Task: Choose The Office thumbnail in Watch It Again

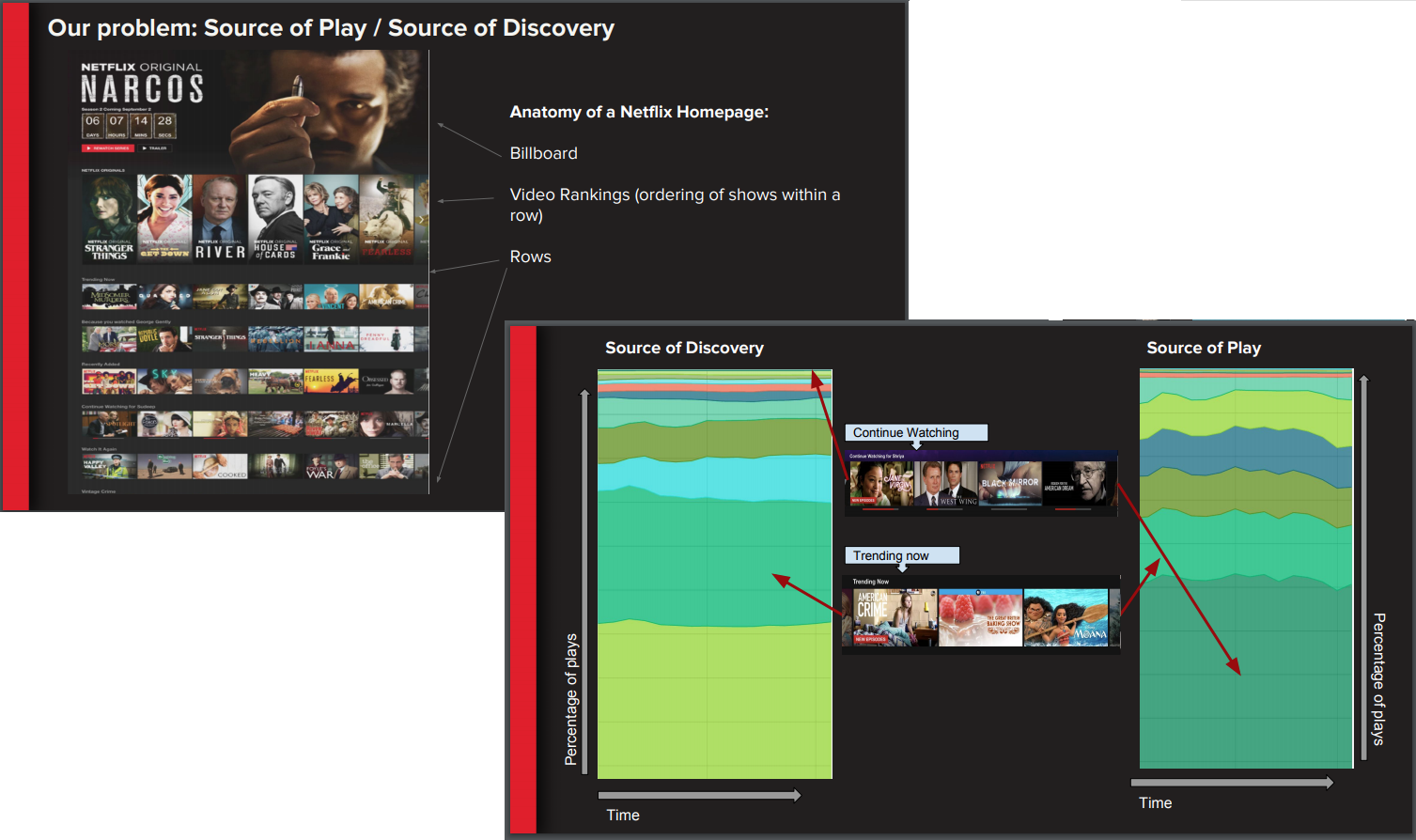Action: coord(386,466)
